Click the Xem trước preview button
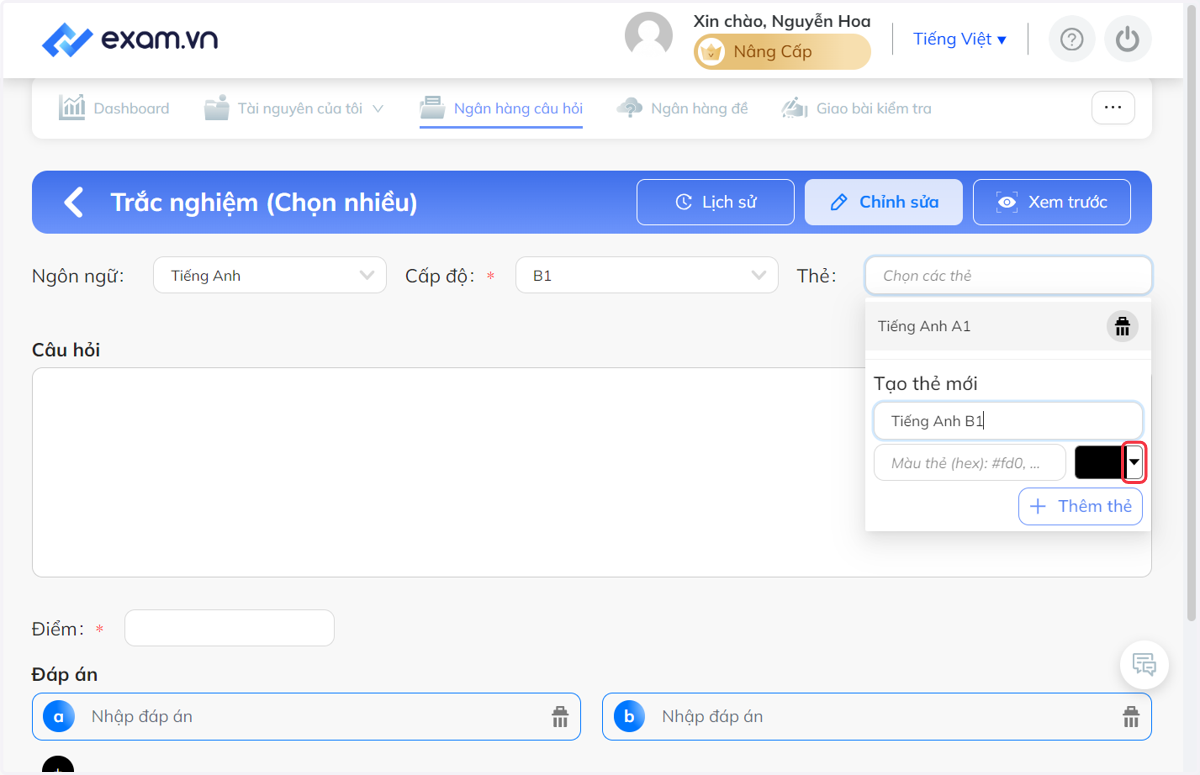Image resolution: width=1200 pixels, height=775 pixels. tap(1052, 202)
